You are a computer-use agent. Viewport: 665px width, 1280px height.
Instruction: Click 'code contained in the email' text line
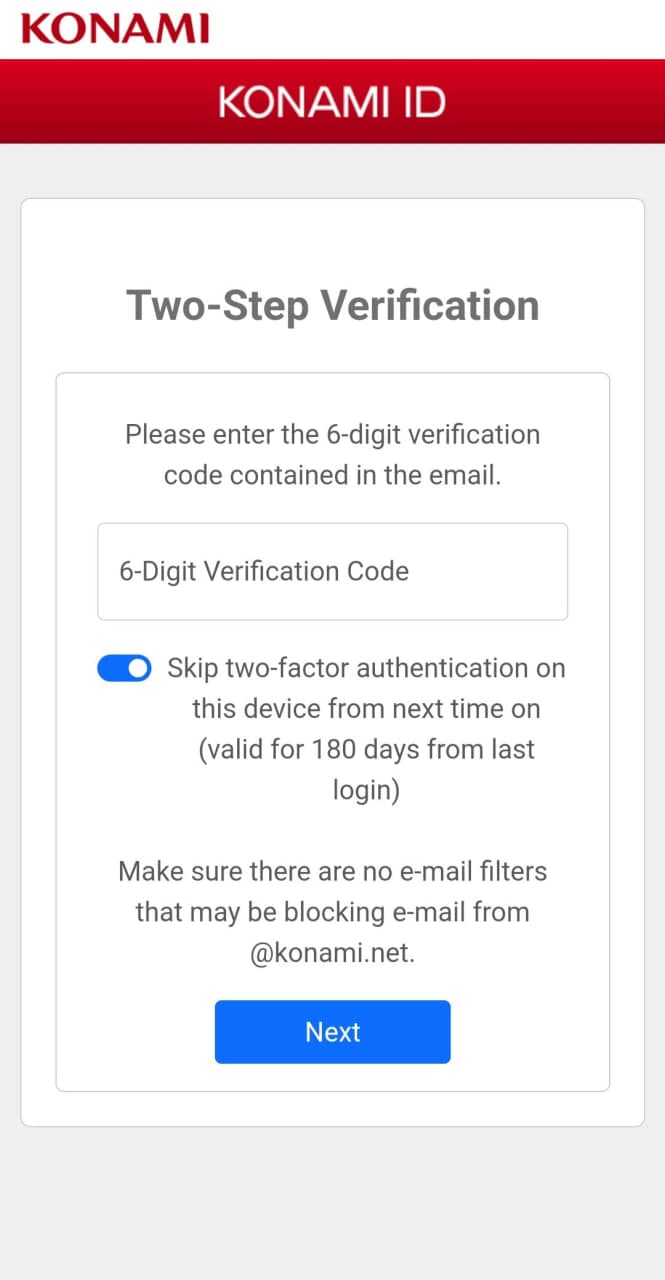click(332, 475)
